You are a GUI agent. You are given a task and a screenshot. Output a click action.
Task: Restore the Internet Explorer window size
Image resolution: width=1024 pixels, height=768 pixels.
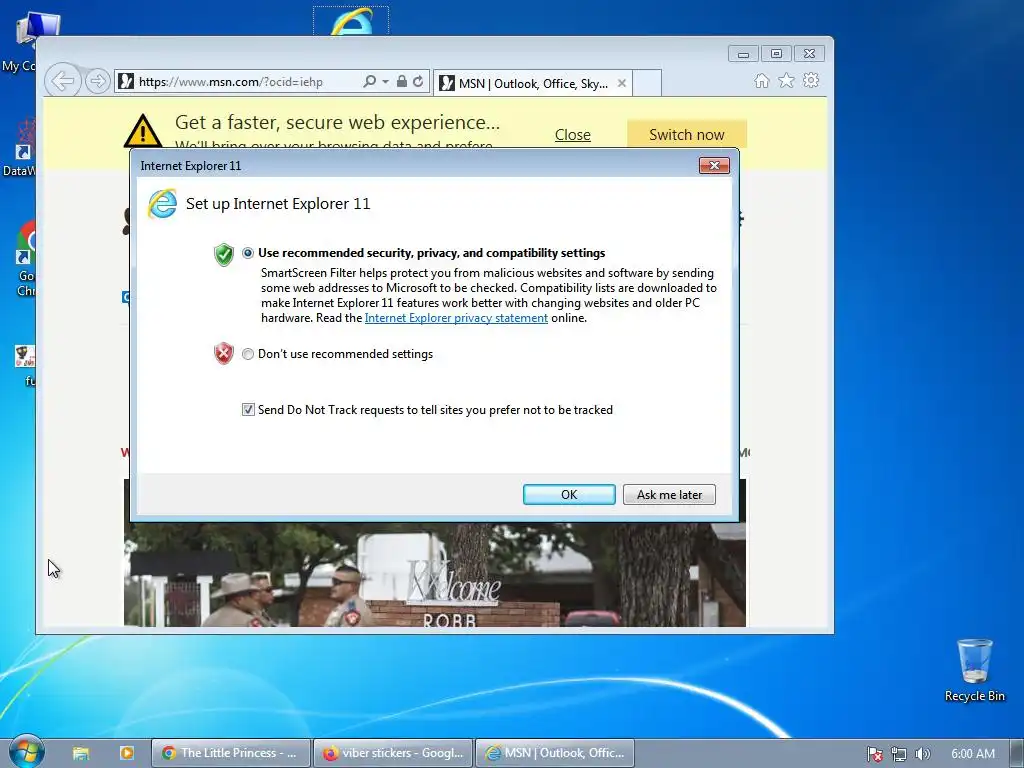tap(776, 54)
